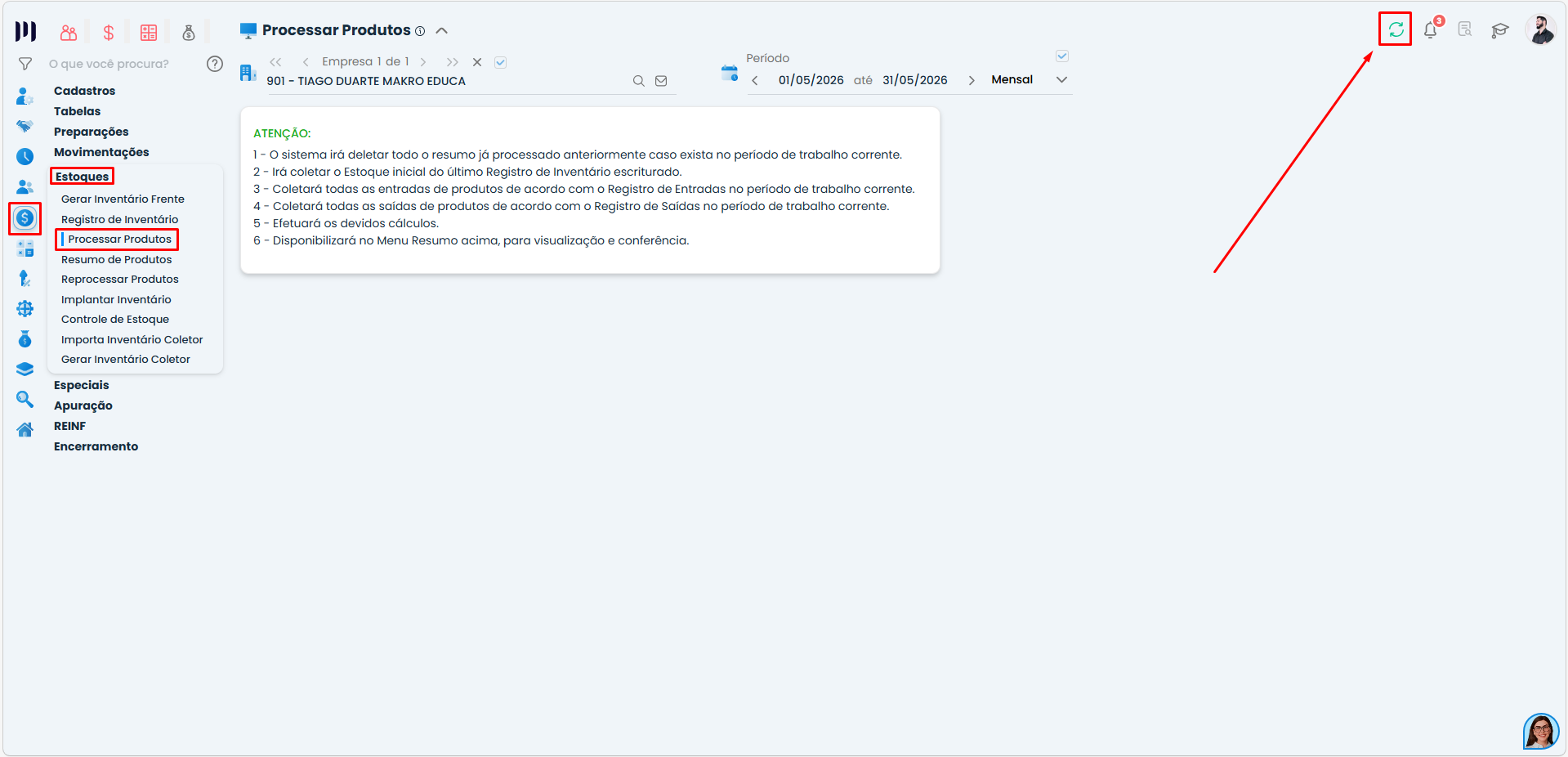This screenshot has height=757, width=1568.
Task: Open Importa Inventário Coletor
Action: [132, 339]
